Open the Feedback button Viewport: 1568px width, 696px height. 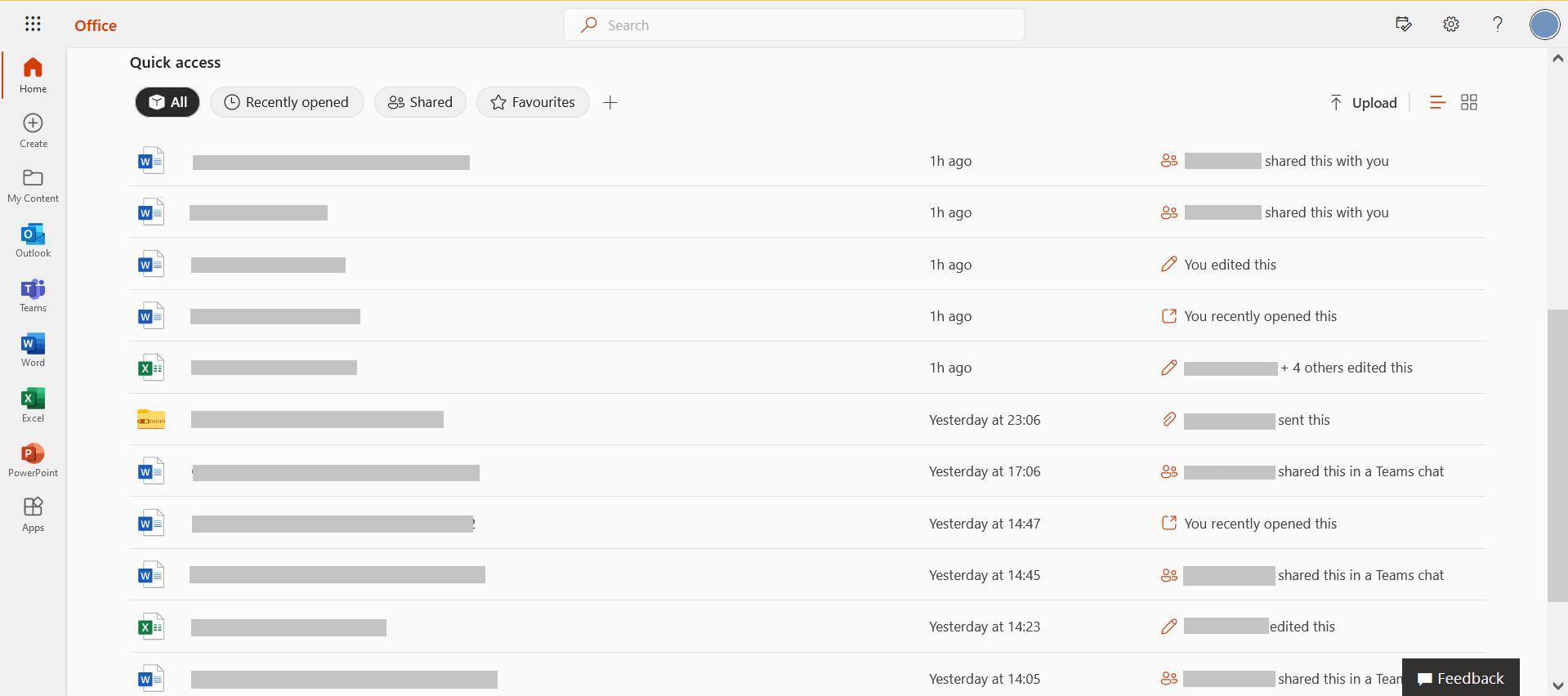[x=1460, y=678]
